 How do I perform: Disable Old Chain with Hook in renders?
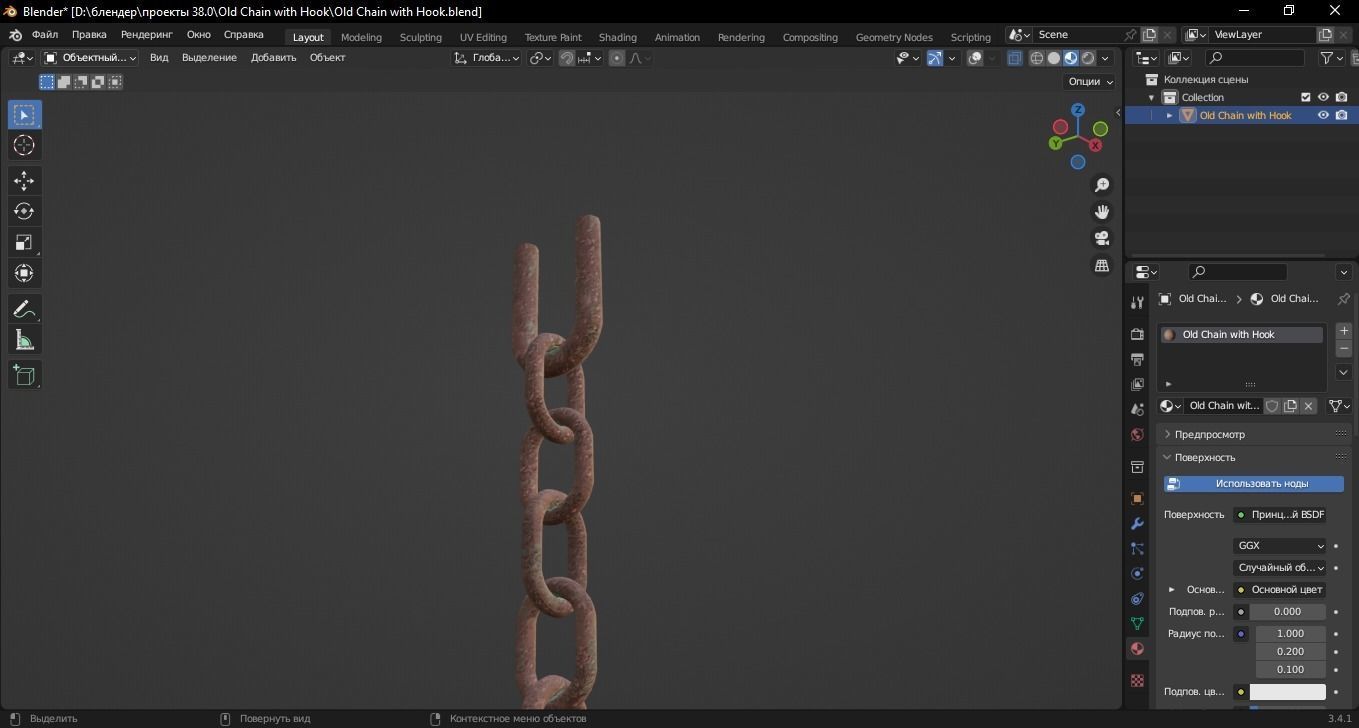[1341, 115]
